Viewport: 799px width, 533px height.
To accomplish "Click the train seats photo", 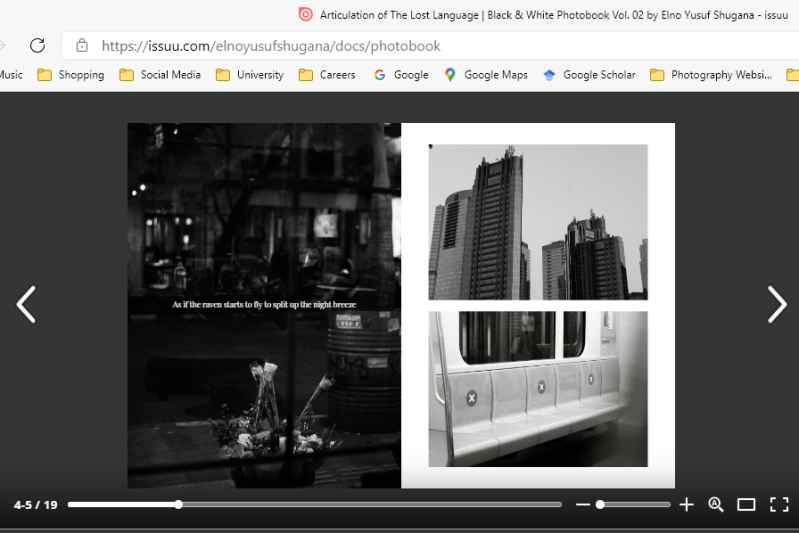I will coord(538,389).
